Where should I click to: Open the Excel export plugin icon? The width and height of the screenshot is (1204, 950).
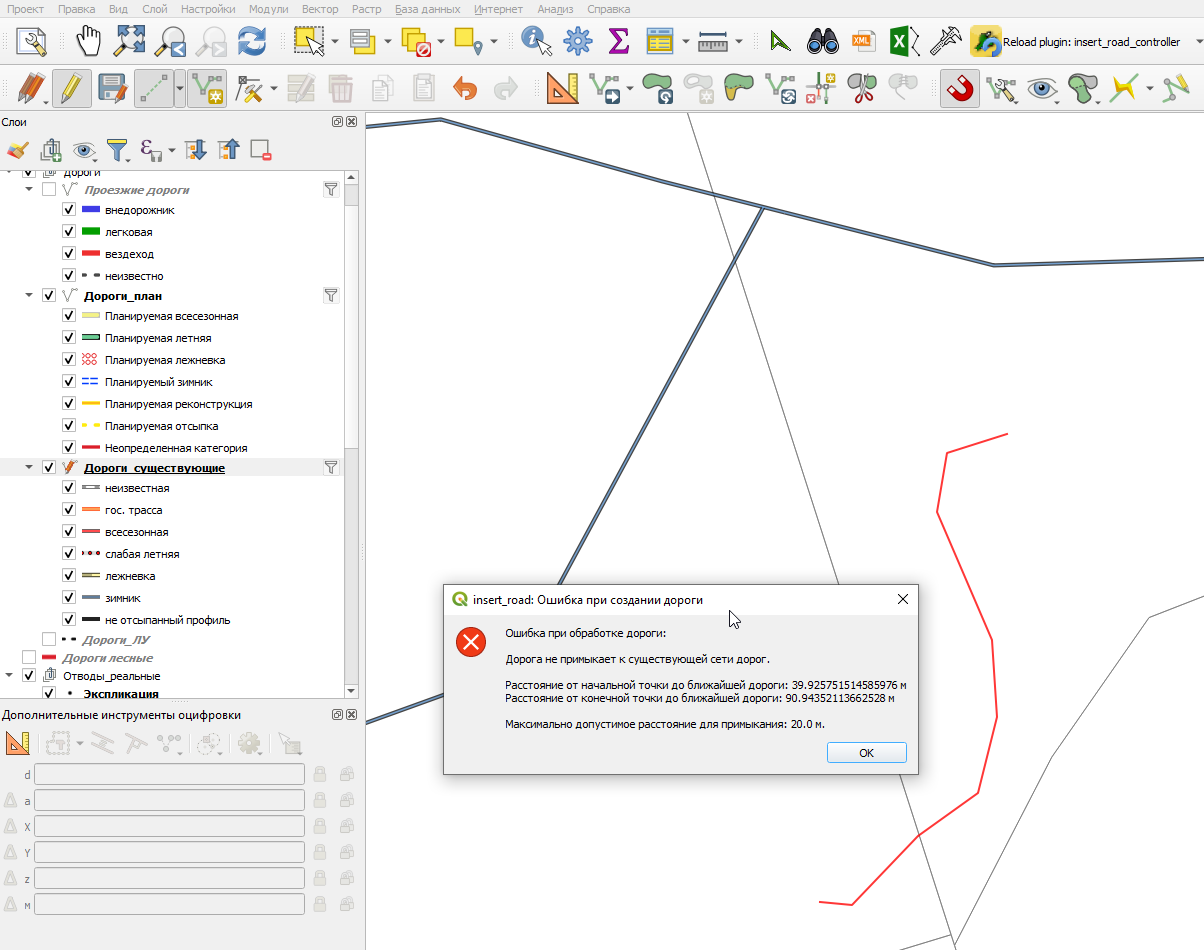904,42
